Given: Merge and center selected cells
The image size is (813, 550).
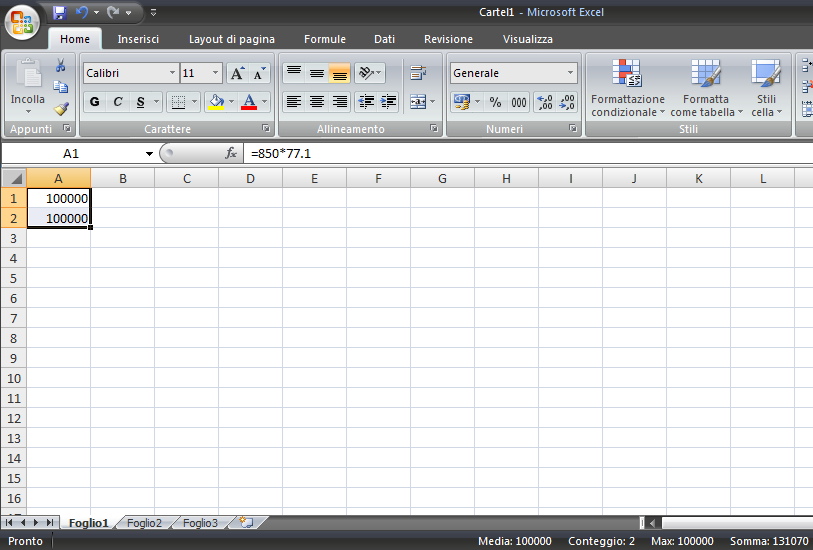Looking at the screenshot, I should tap(418, 102).
